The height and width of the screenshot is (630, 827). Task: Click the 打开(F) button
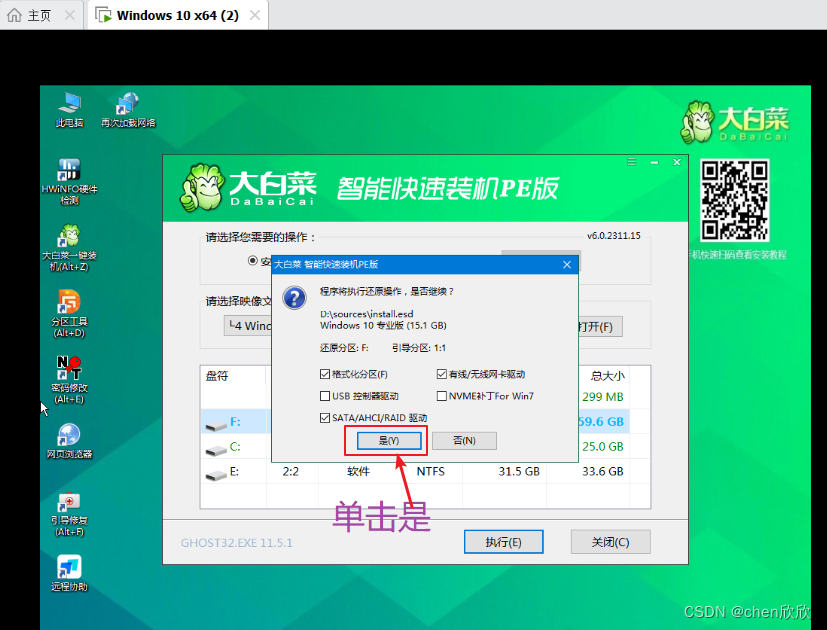[x=600, y=327]
